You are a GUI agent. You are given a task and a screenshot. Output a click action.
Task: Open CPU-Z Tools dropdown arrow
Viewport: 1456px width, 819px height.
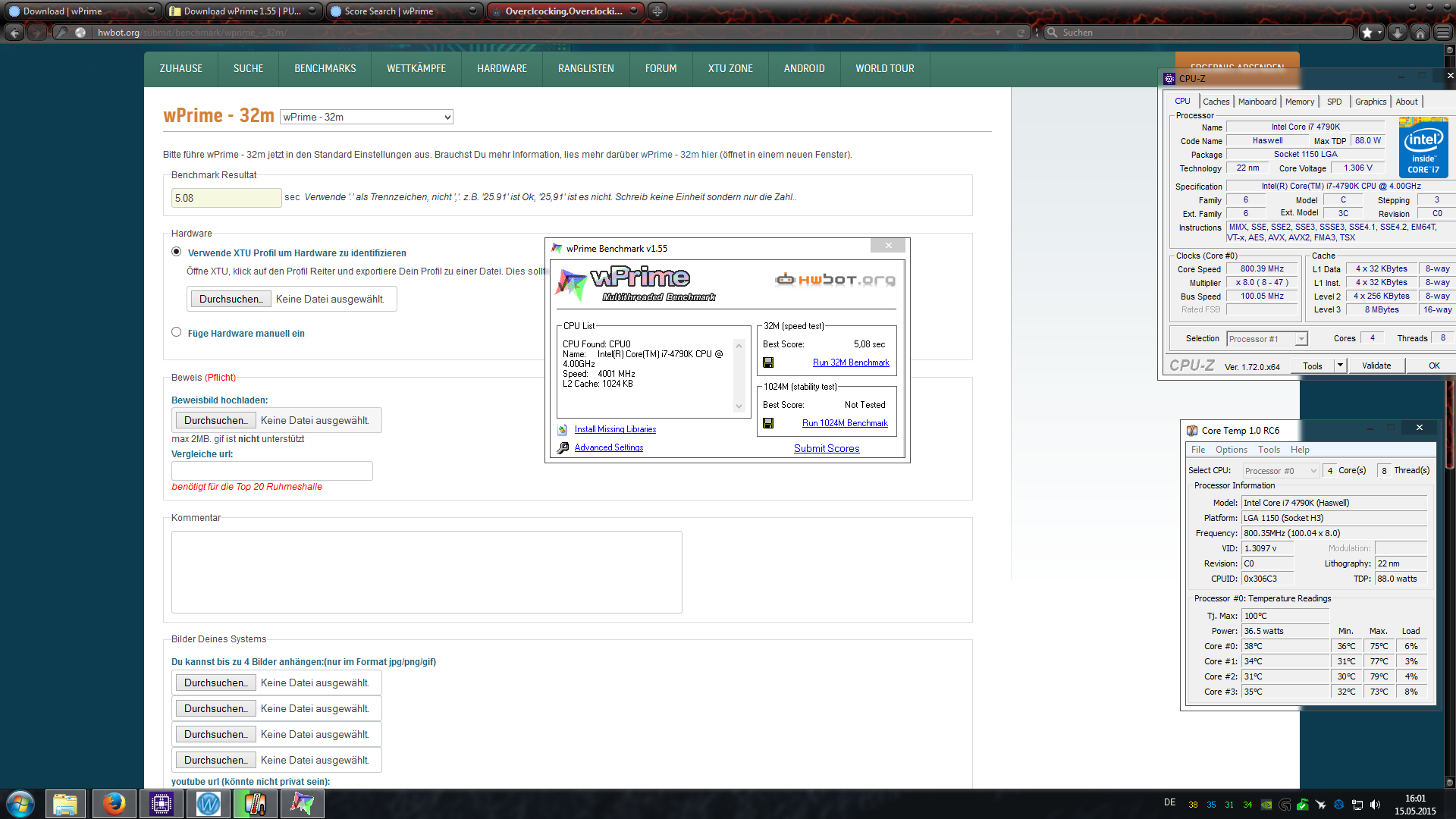coord(1340,366)
